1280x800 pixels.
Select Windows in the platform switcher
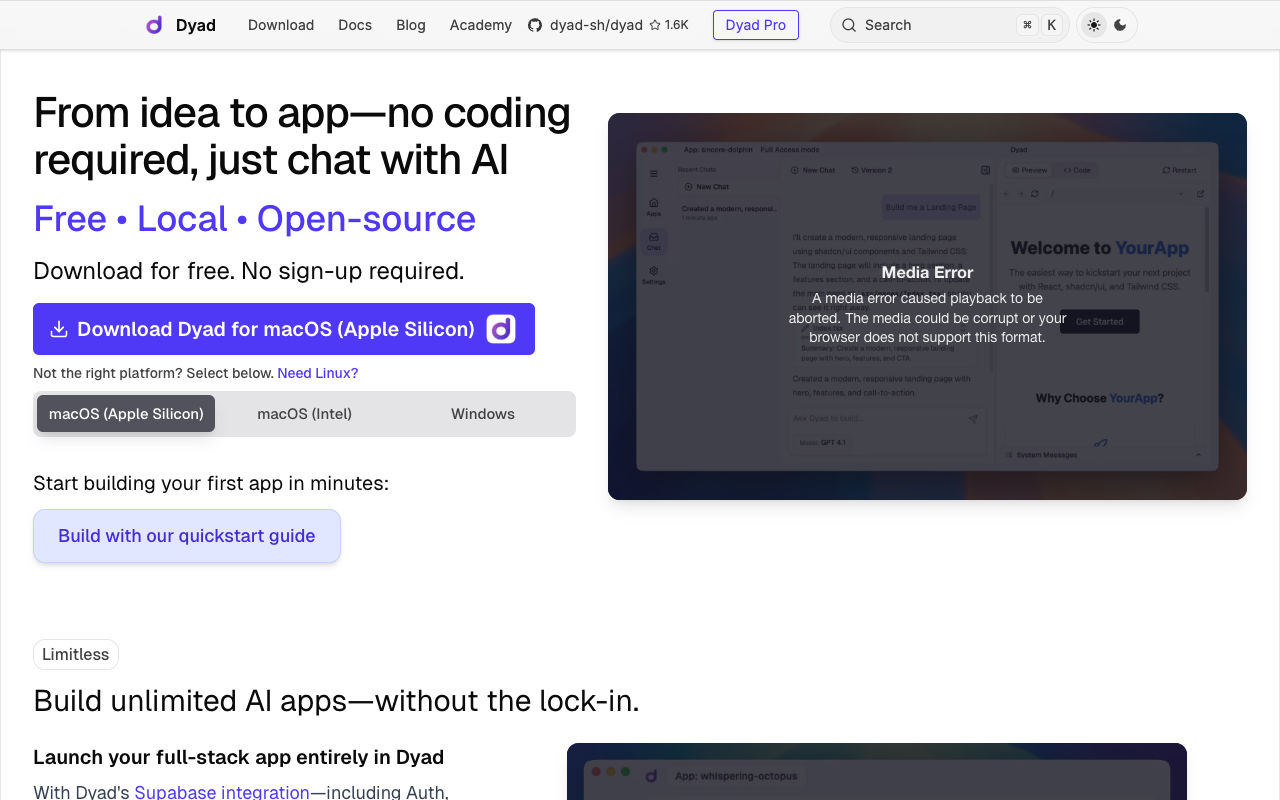point(482,413)
